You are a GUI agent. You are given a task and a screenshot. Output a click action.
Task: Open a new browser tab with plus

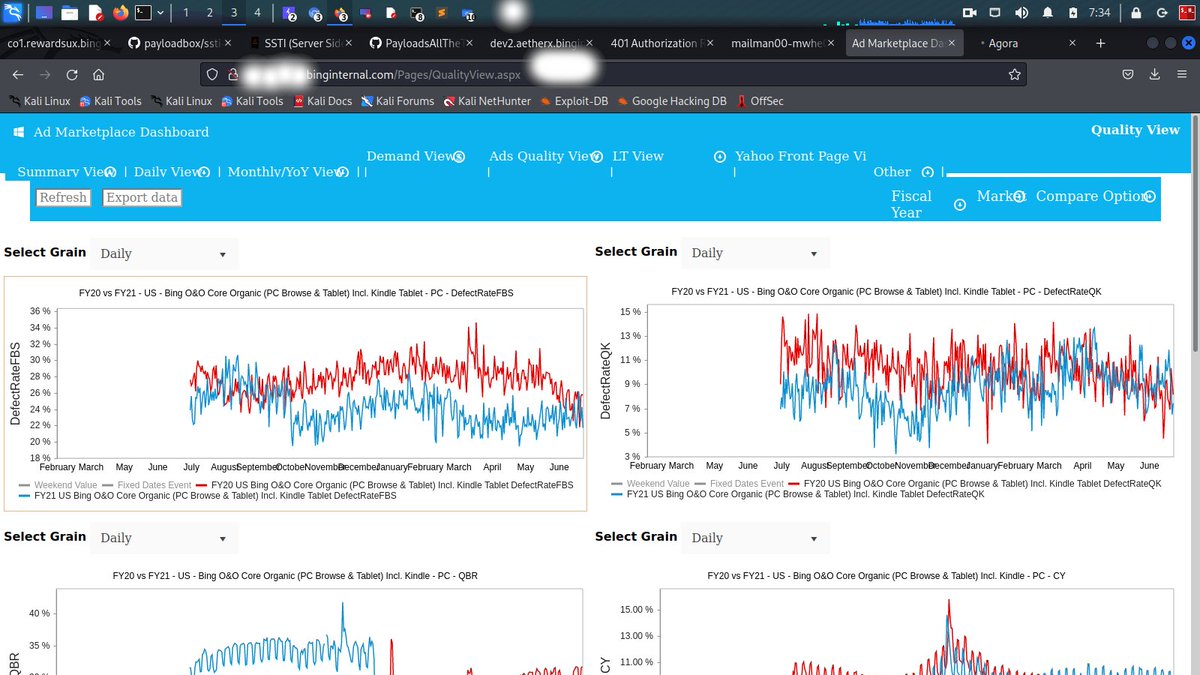[1100, 43]
